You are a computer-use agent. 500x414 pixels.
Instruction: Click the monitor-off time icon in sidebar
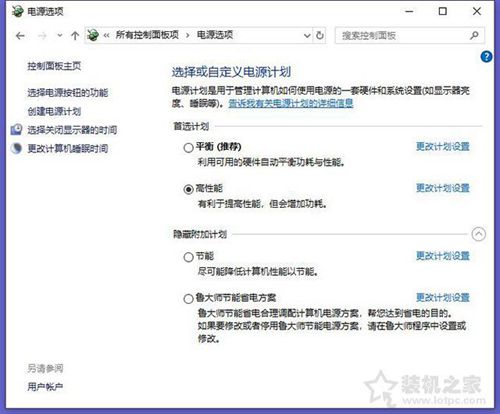16,129
